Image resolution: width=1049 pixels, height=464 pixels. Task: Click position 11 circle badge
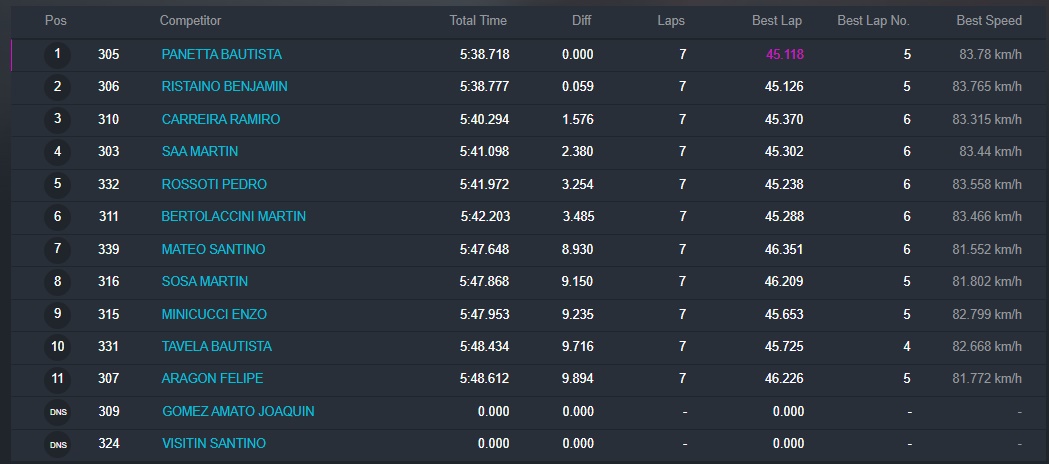point(57,380)
